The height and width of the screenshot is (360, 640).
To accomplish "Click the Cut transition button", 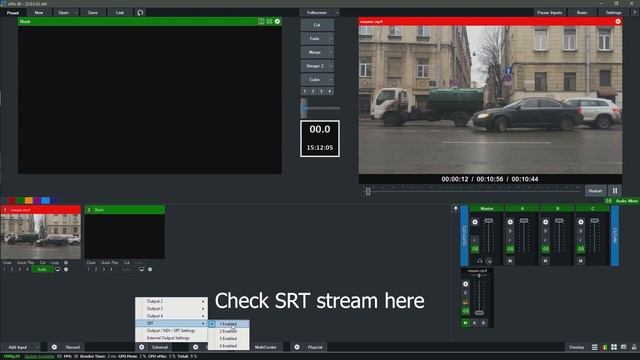I will (317, 25).
